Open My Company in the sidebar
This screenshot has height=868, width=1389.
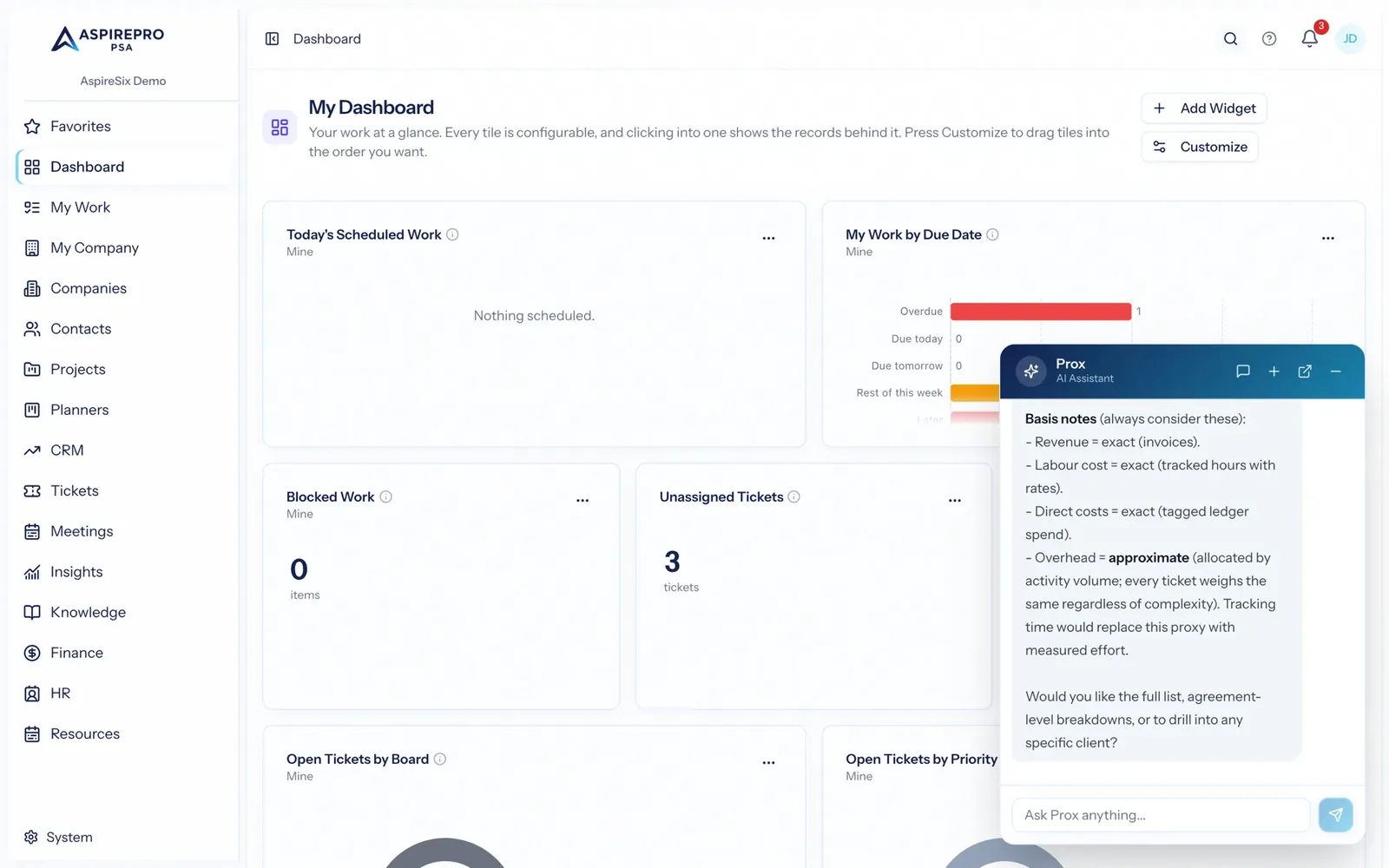(x=124, y=248)
